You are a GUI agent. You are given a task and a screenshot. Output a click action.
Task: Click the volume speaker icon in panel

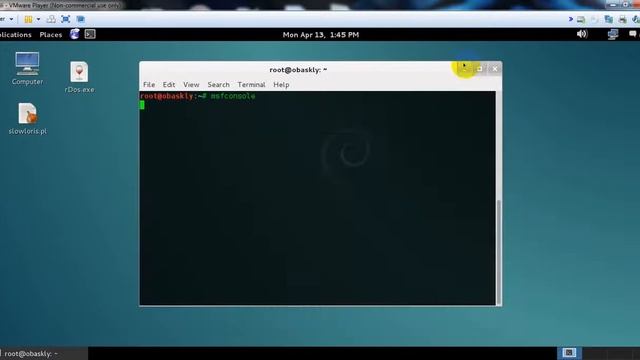click(582, 34)
